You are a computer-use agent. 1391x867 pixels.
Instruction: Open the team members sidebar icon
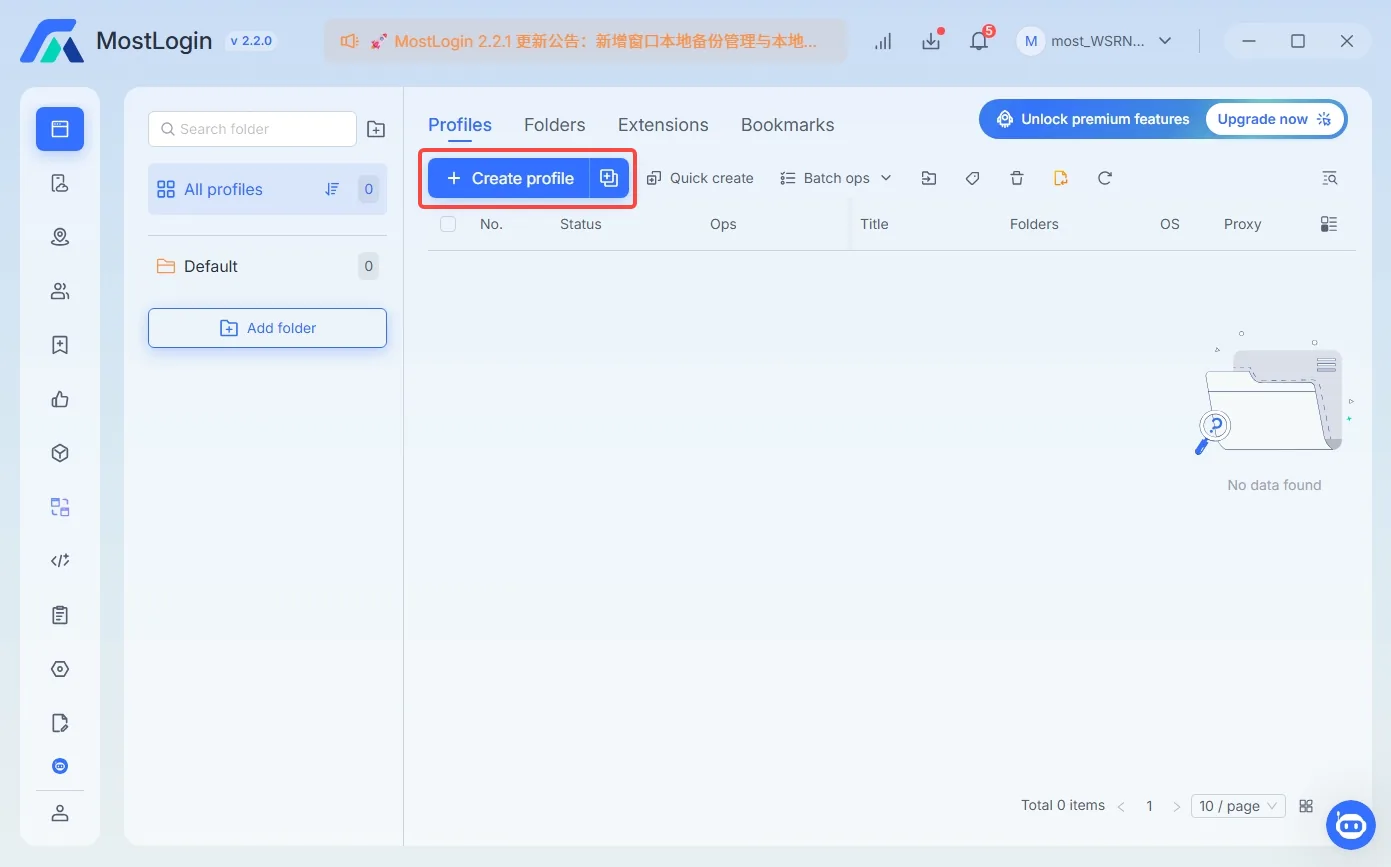click(60, 291)
